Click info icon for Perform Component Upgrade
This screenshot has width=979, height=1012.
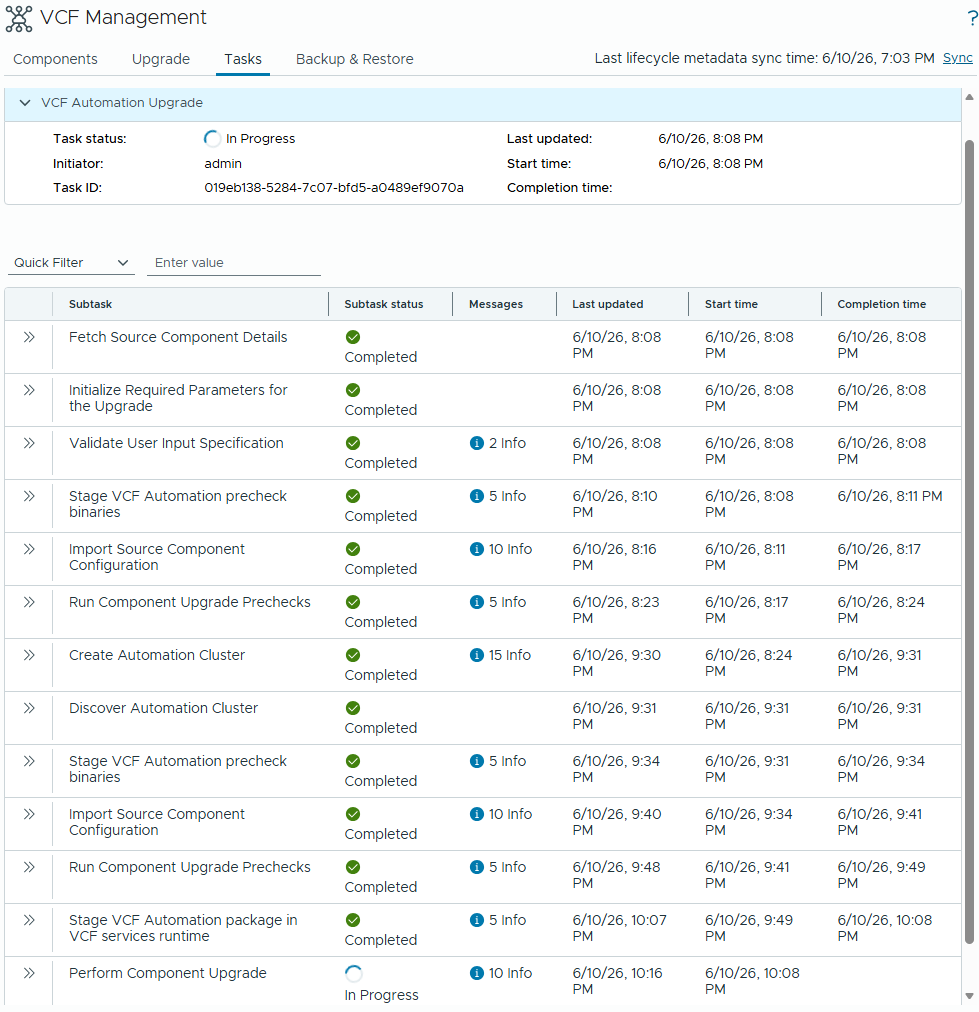pos(477,973)
